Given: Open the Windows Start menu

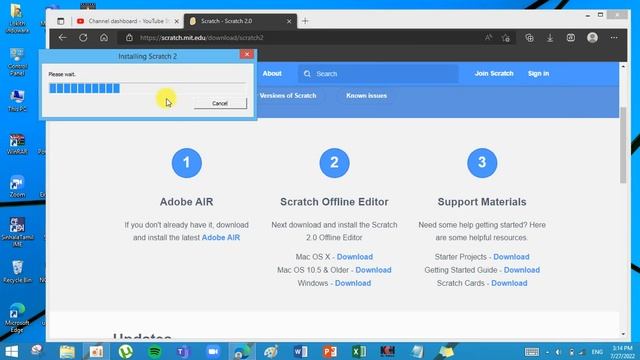Looking at the screenshot, I should [12, 351].
